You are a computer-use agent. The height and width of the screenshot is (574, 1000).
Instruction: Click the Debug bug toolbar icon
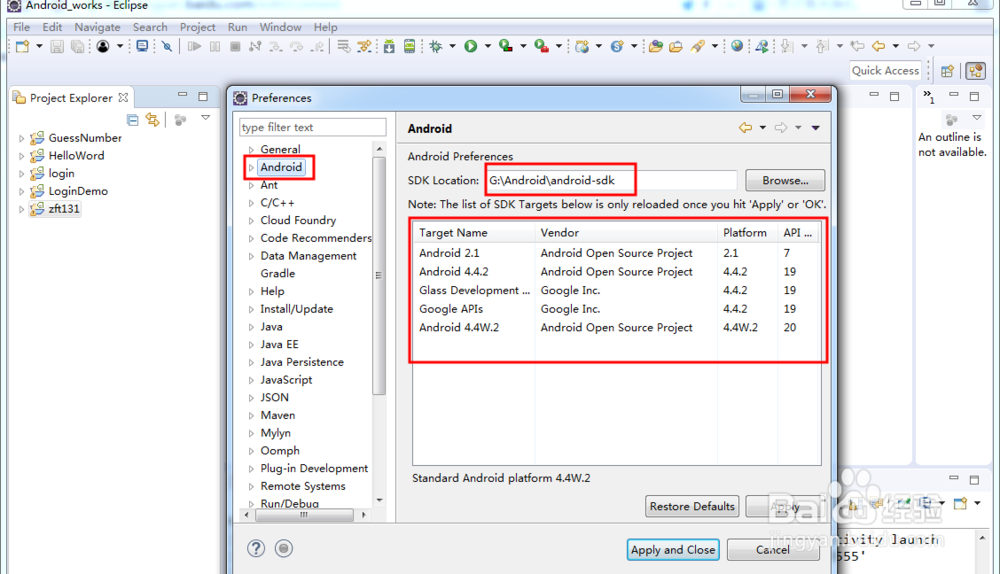[x=436, y=46]
